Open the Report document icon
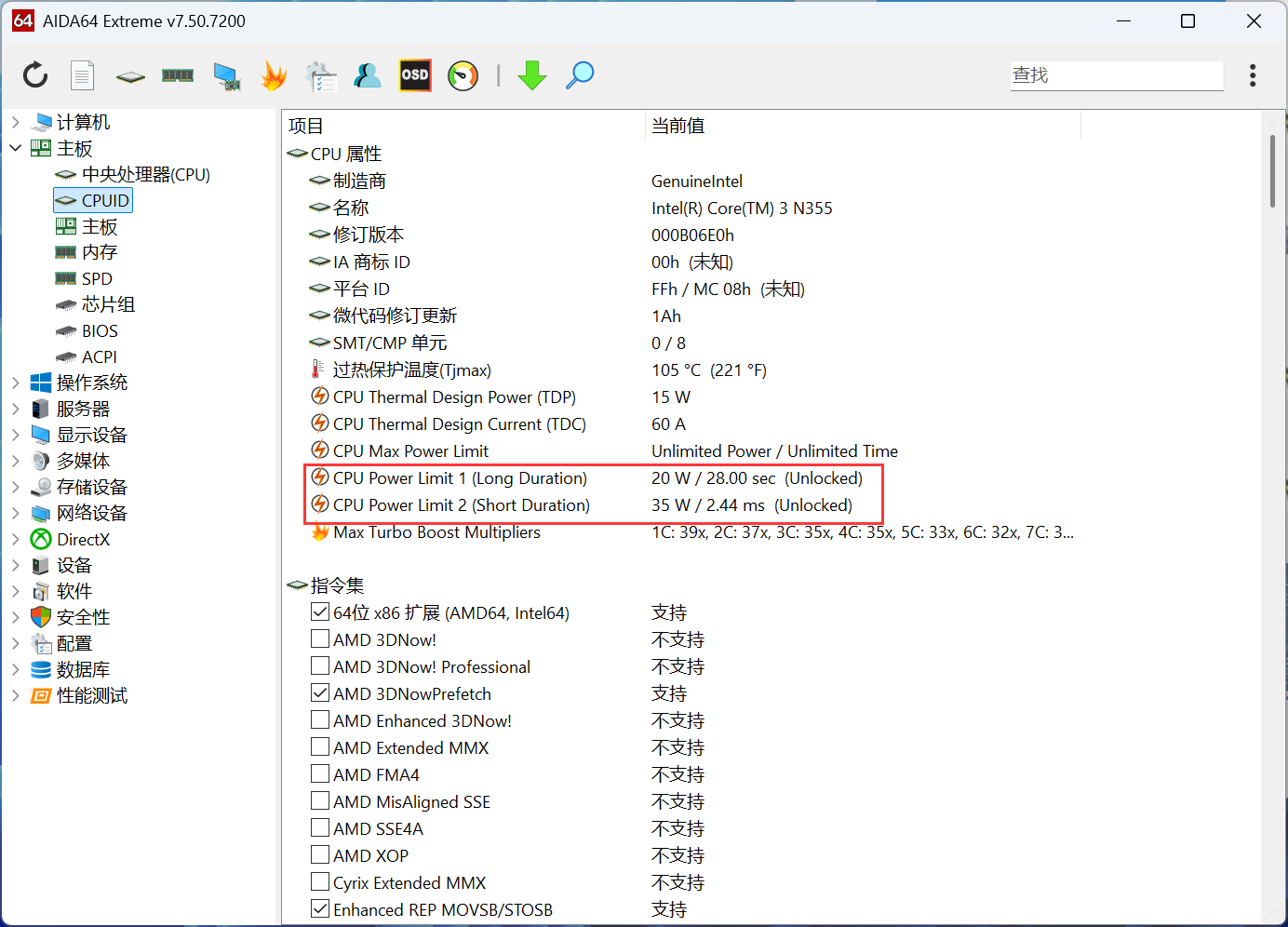This screenshot has width=1288, height=927. pyautogui.click(x=83, y=75)
